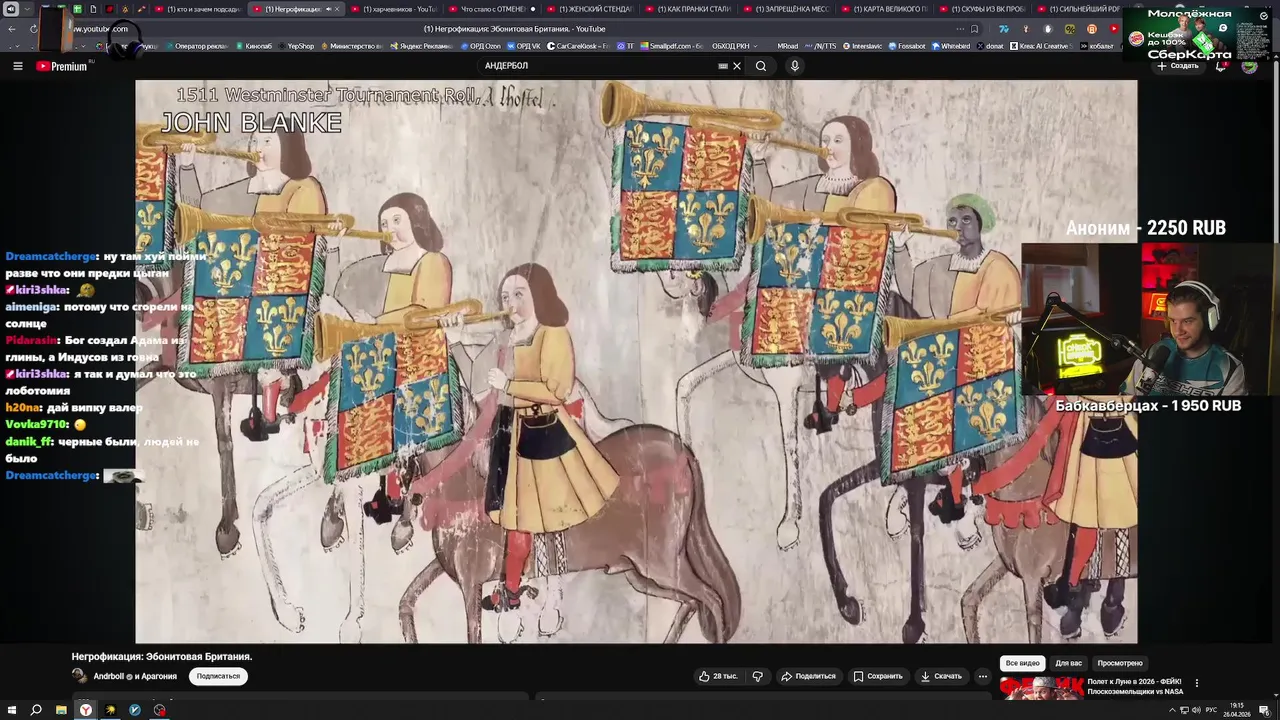Screen dimensions: 1280x720
Task: Open YouTube notifications bell
Action: point(1221,66)
